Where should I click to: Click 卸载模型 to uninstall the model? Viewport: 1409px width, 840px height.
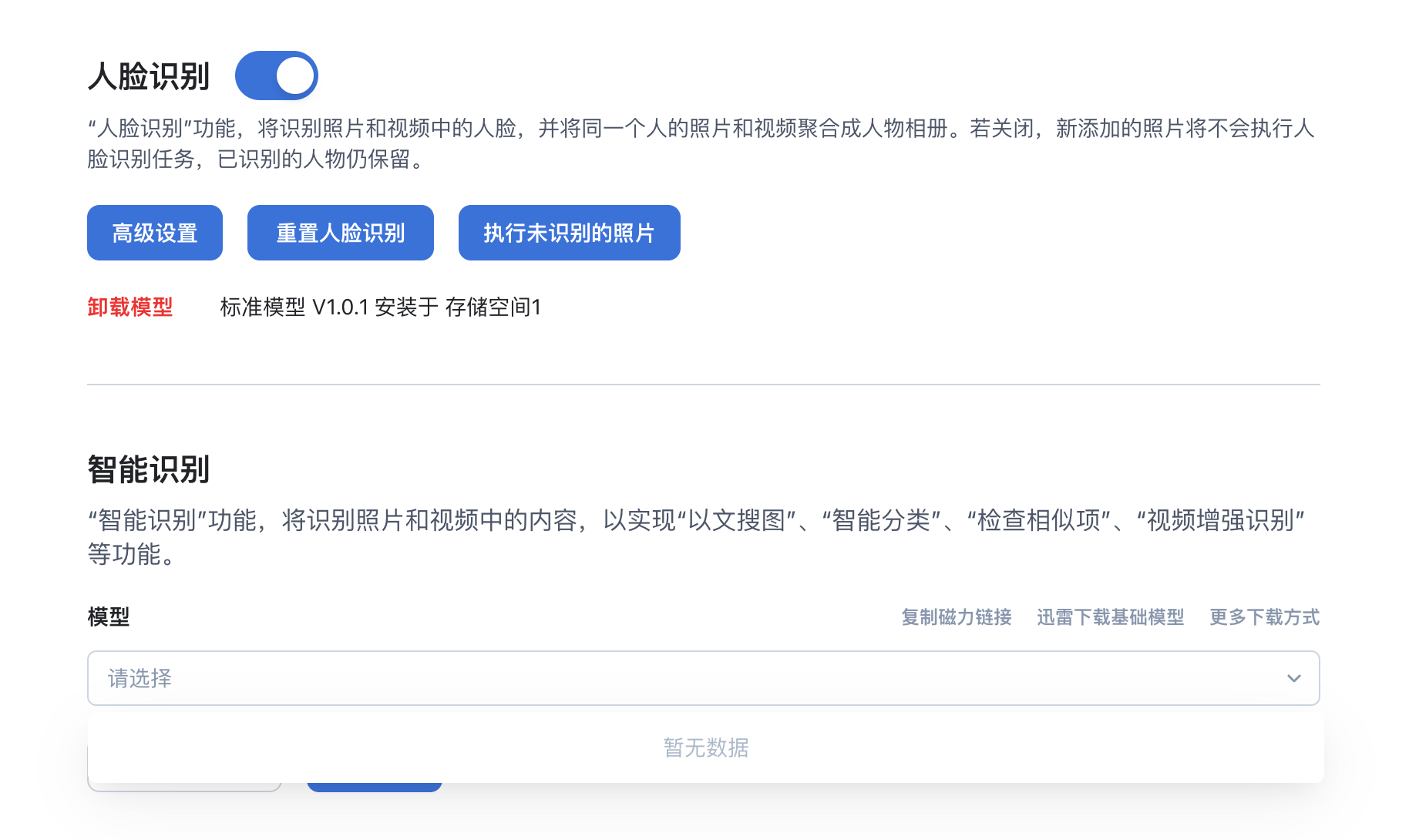[129, 307]
